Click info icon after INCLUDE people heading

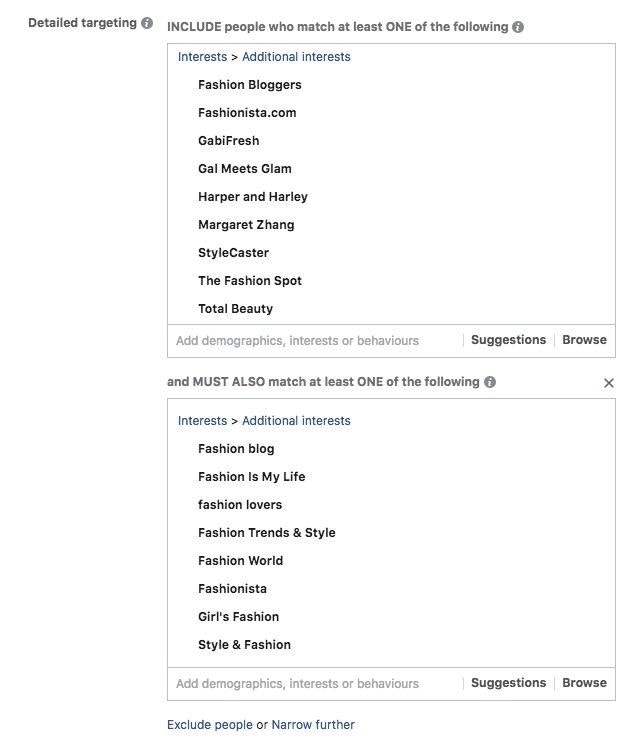(518, 27)
